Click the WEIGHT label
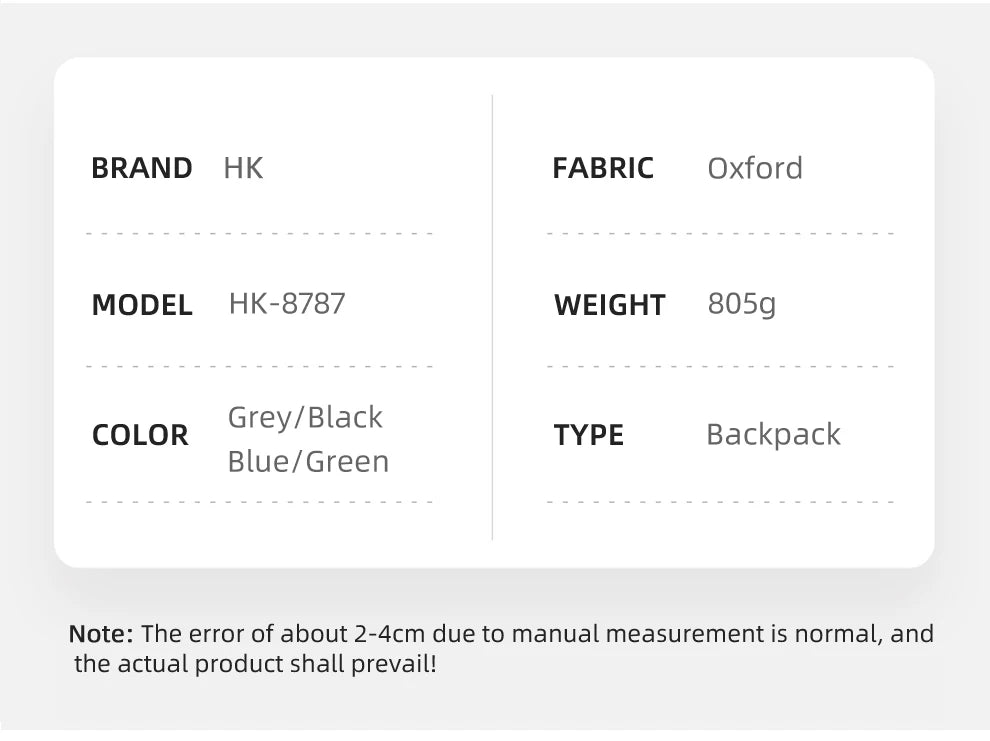The image size is (990, 741). (610, 305)
